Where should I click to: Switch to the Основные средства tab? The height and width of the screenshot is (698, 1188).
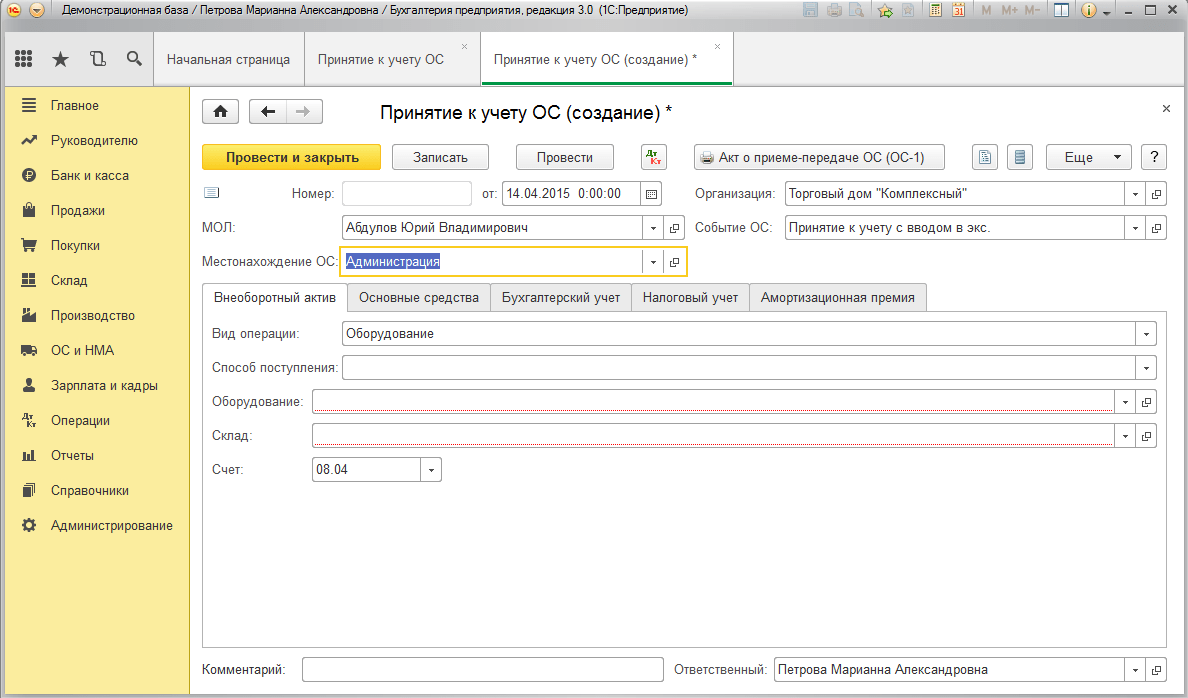coord(419,298)
